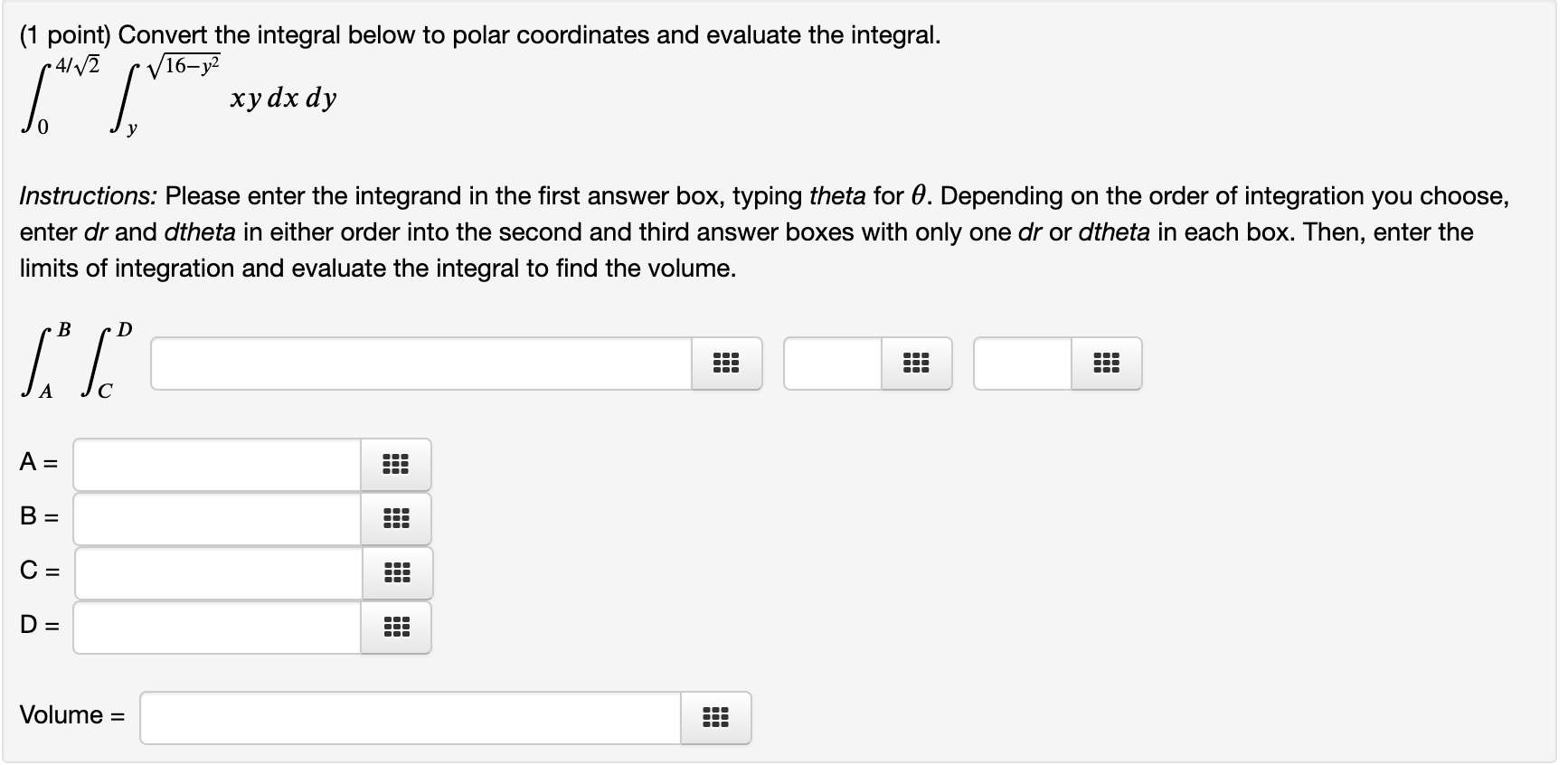Select the D limit input field
Viewport: 1568px width, 765px height.
coord(217,627)
